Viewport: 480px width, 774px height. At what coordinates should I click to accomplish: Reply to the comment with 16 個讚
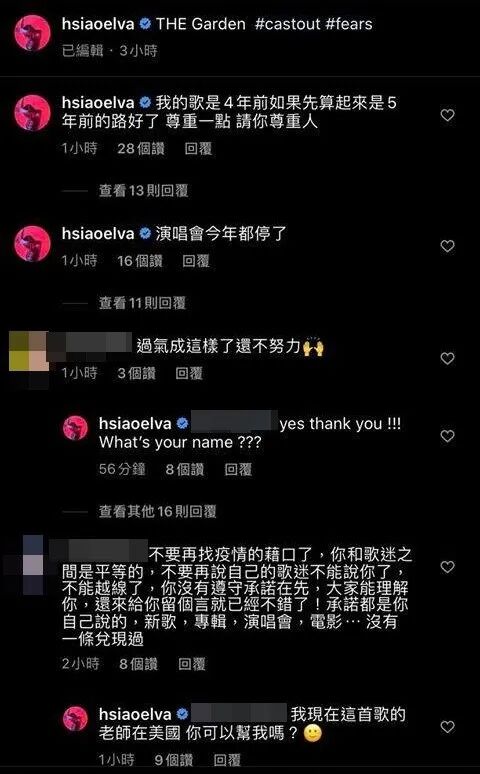(196, 261)
